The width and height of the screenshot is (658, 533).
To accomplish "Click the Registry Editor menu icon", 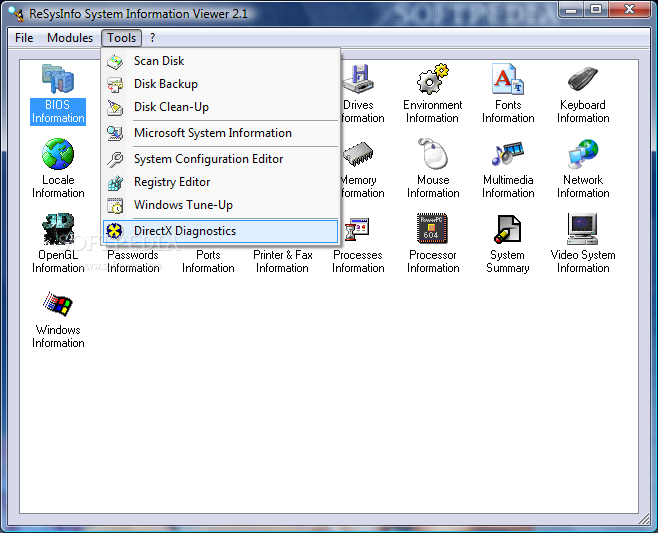I will (115, 183).
